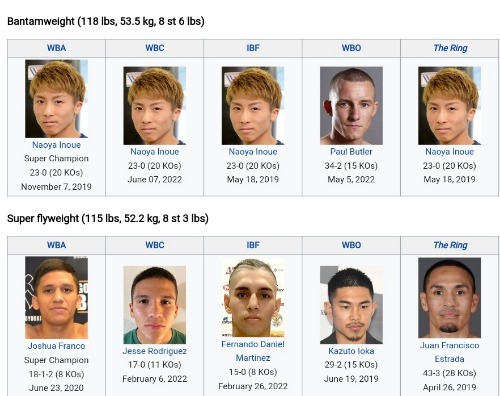Click the Fernando Daniel Martinez photo thumbnail
Screen dimensions: 500x396
pyautogui.click(x=253, y=298)
